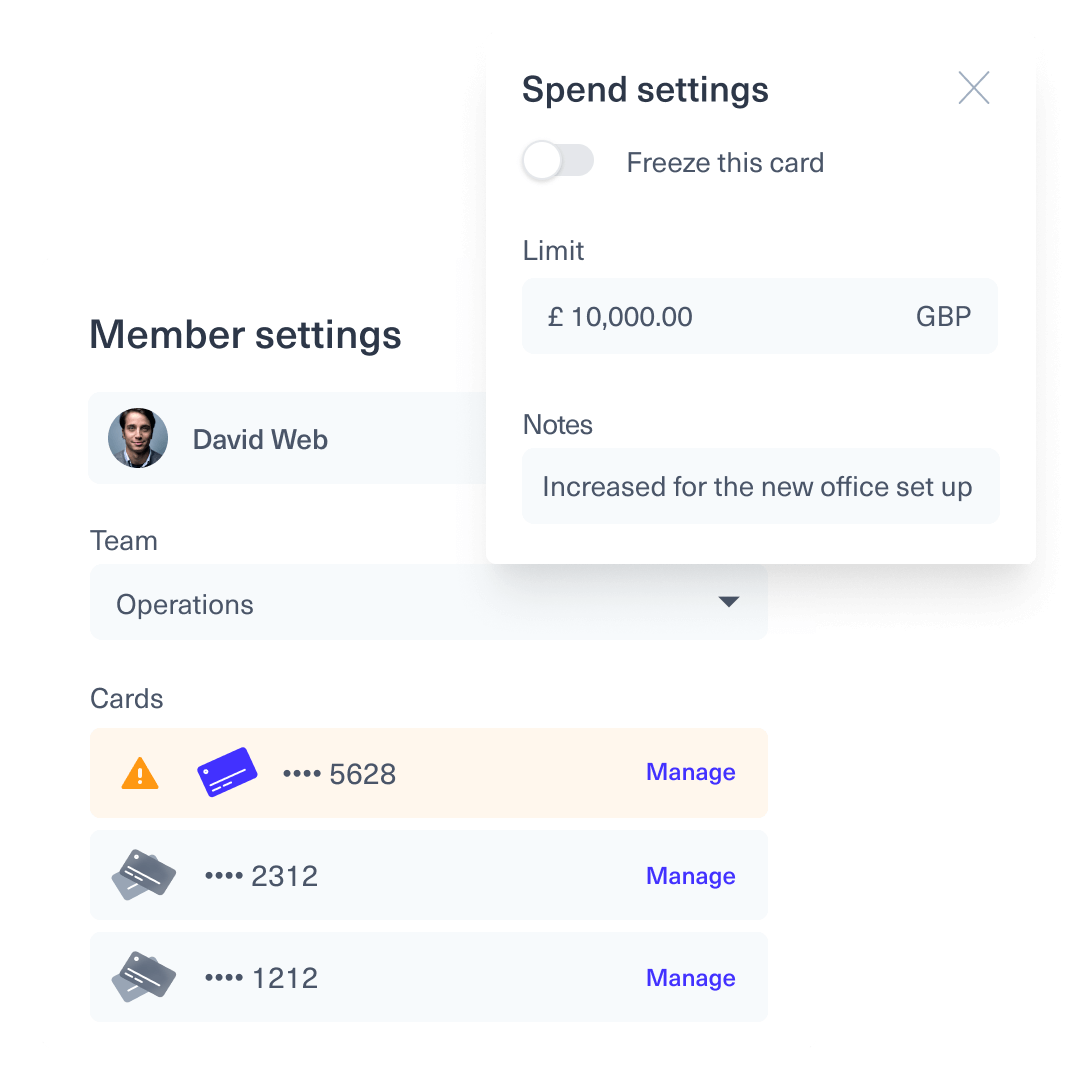Manage the card ending 2312
The image size is (1080, 1080).
point(690,876)
